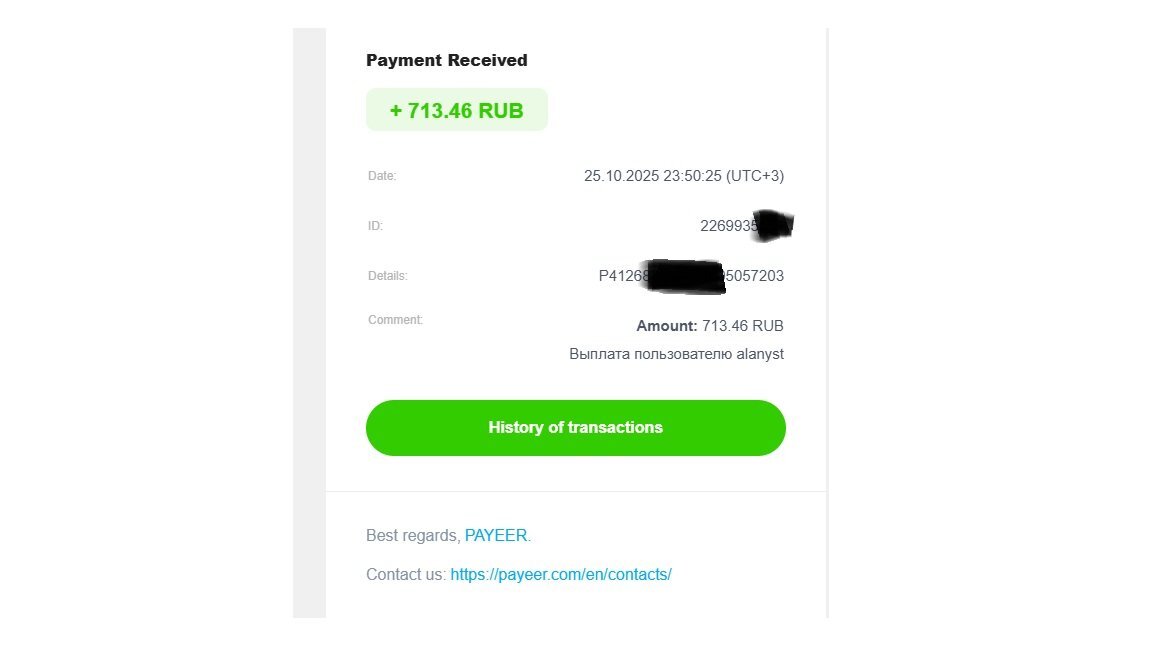Open the payeer.com contacts URL
This screenshot has height=648, width=1152.
pos(561,575)
